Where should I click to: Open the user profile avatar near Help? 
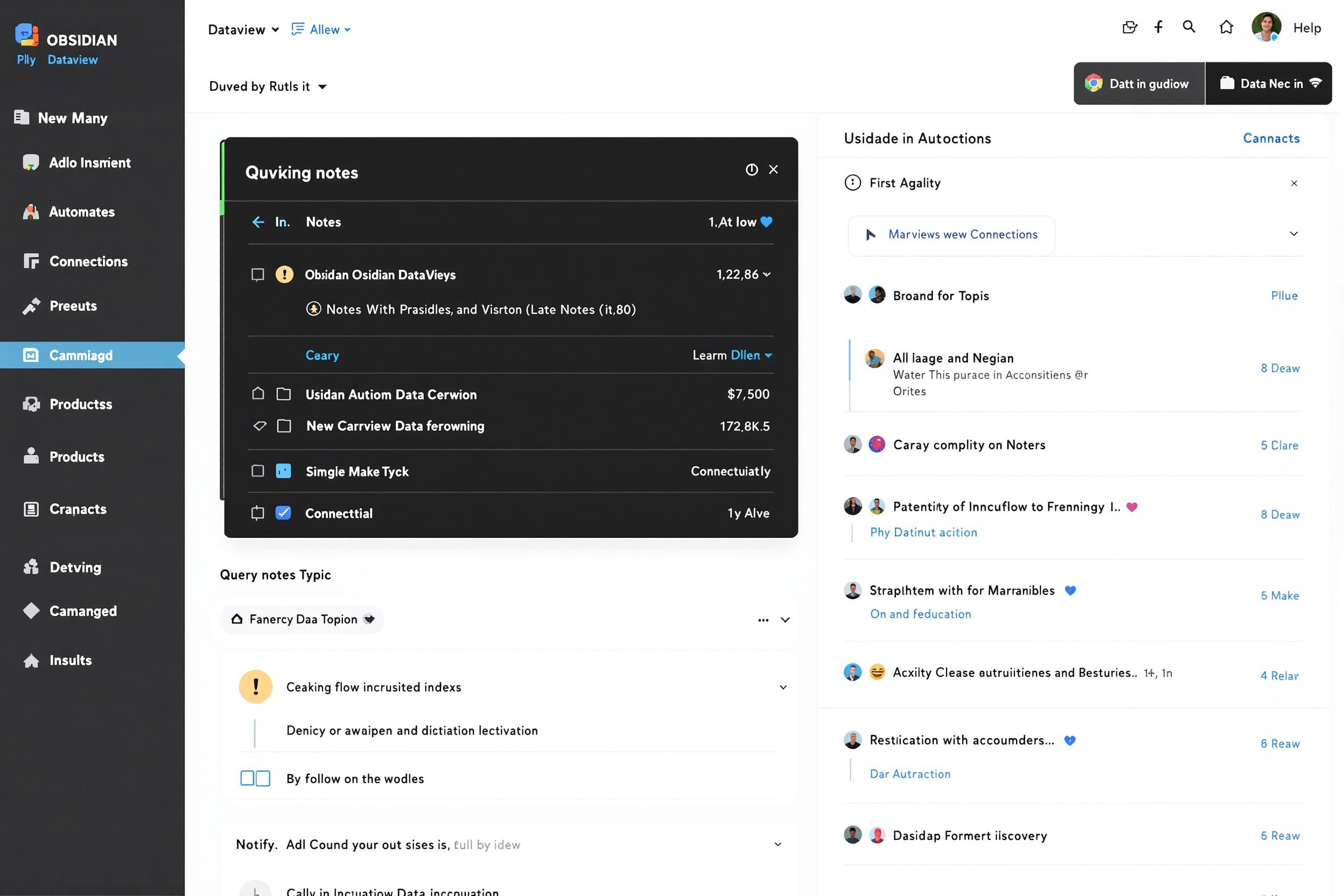coord(1266,27)
